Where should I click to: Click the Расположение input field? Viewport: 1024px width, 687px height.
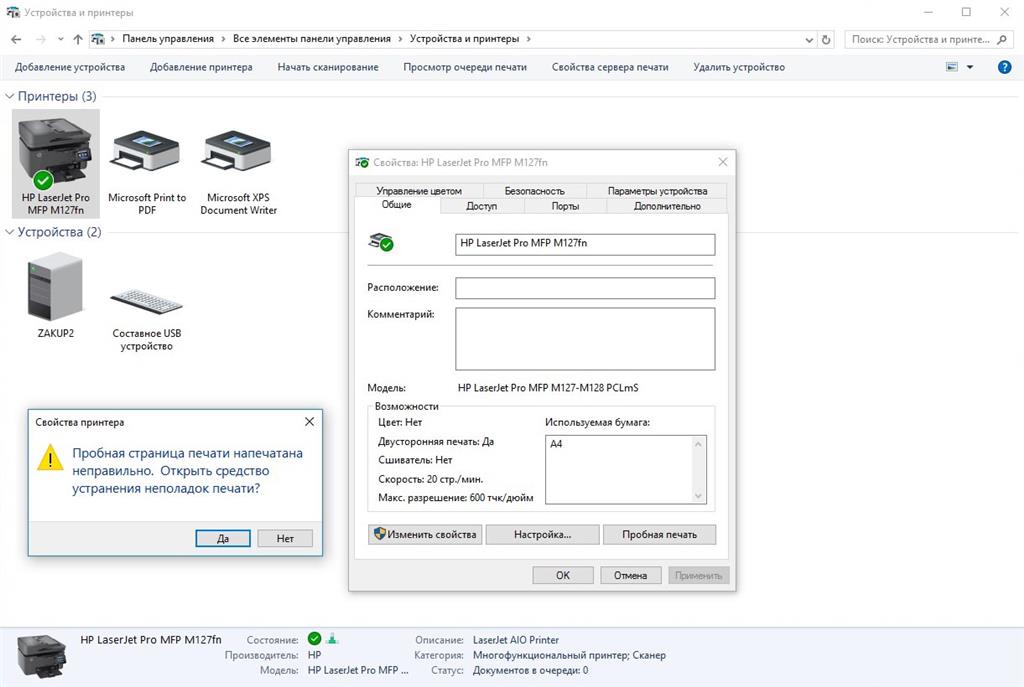click(585, 288)
